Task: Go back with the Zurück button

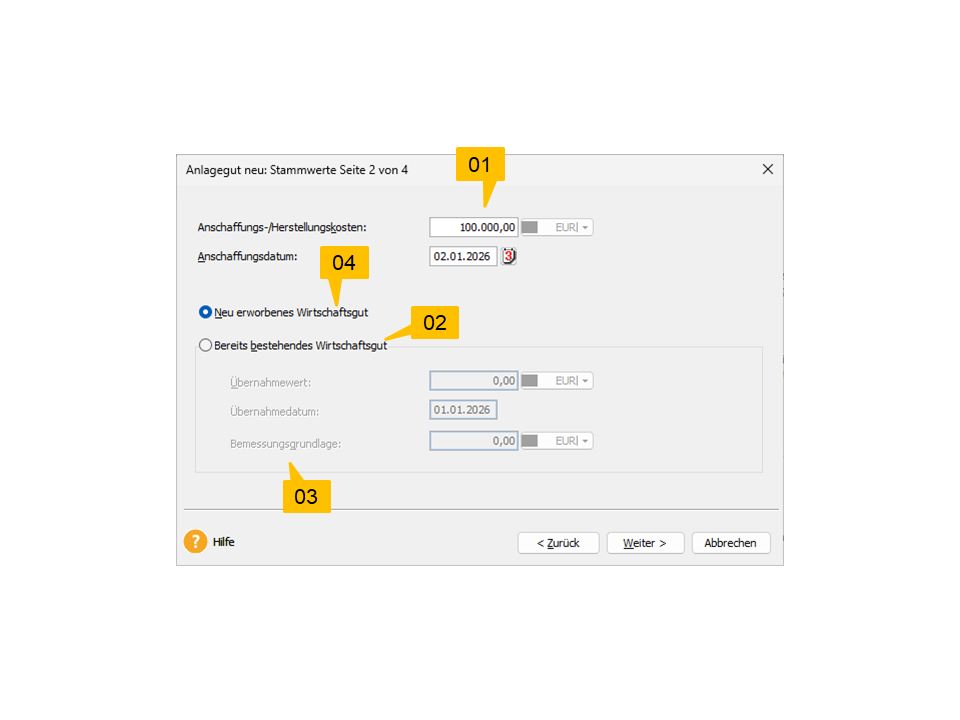Action: pyautogui.click(x=558, y=542)
